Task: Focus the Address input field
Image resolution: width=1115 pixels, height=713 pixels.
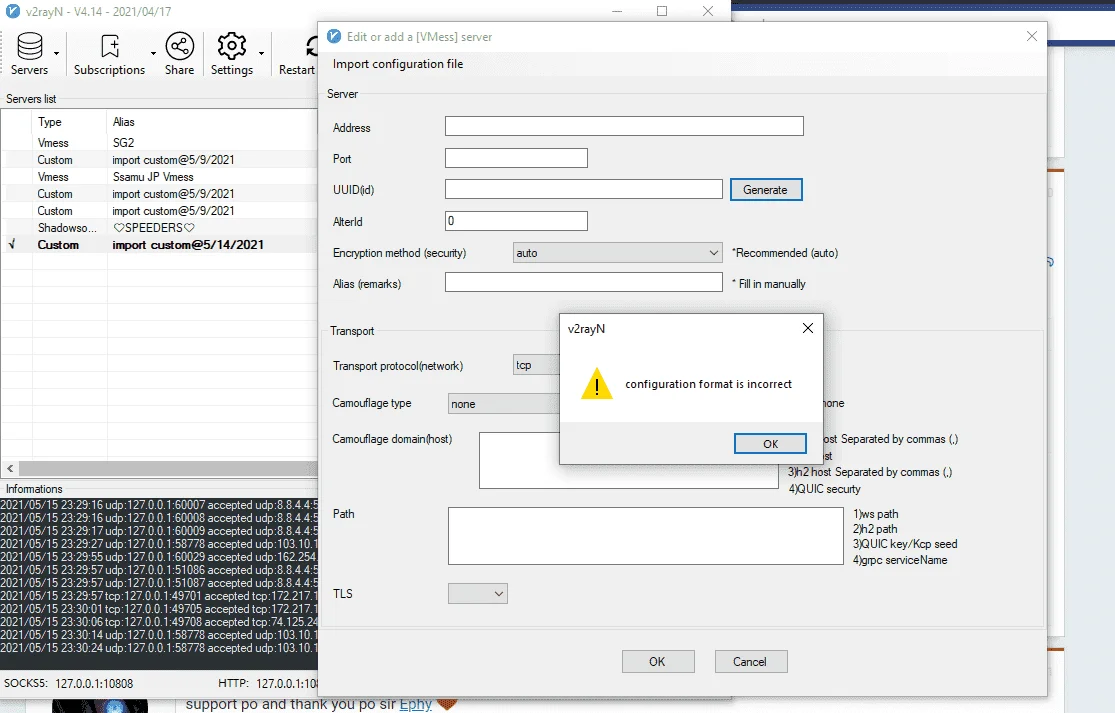Action: tap(624, 127)
